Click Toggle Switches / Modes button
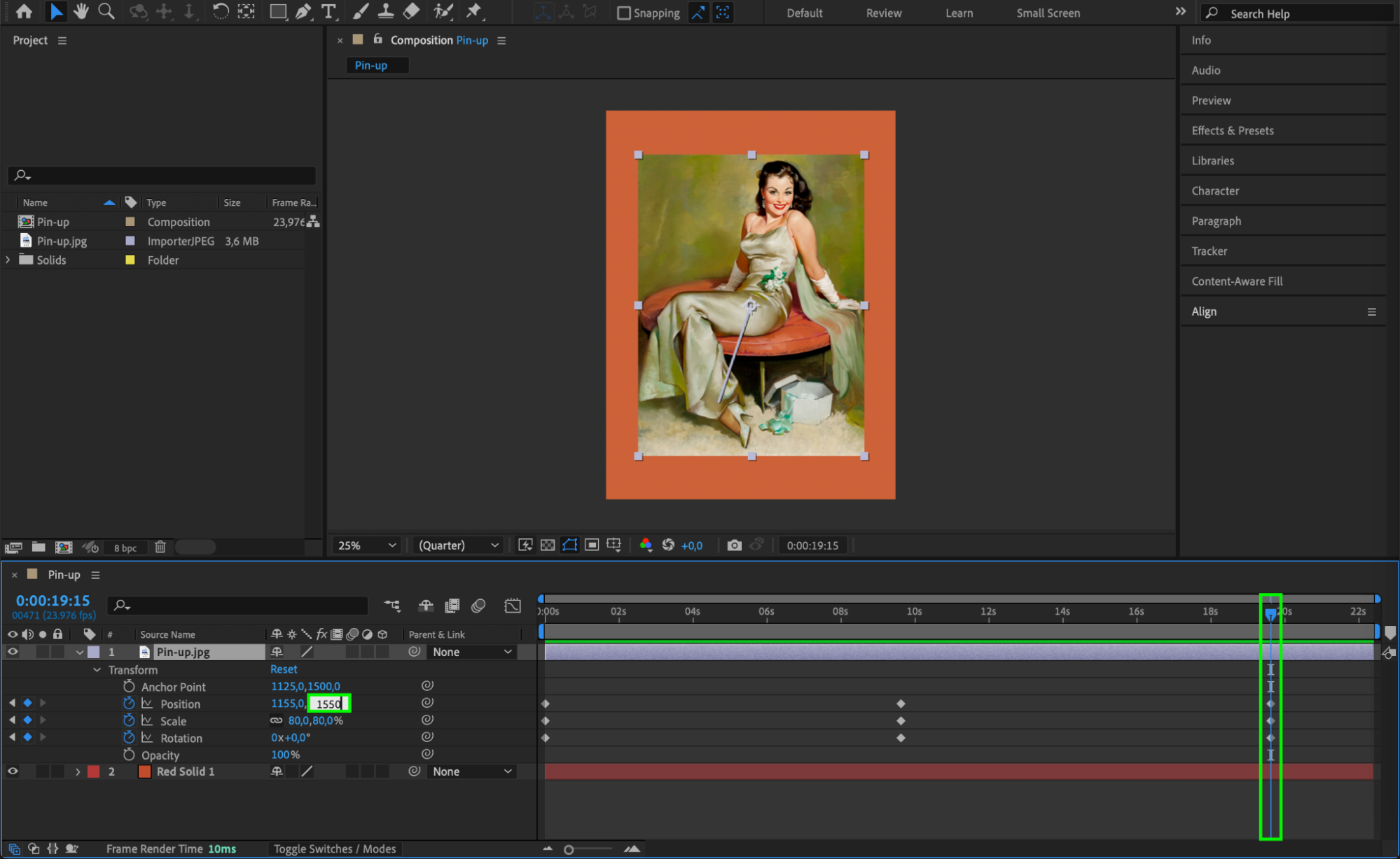 click(334, 848)
